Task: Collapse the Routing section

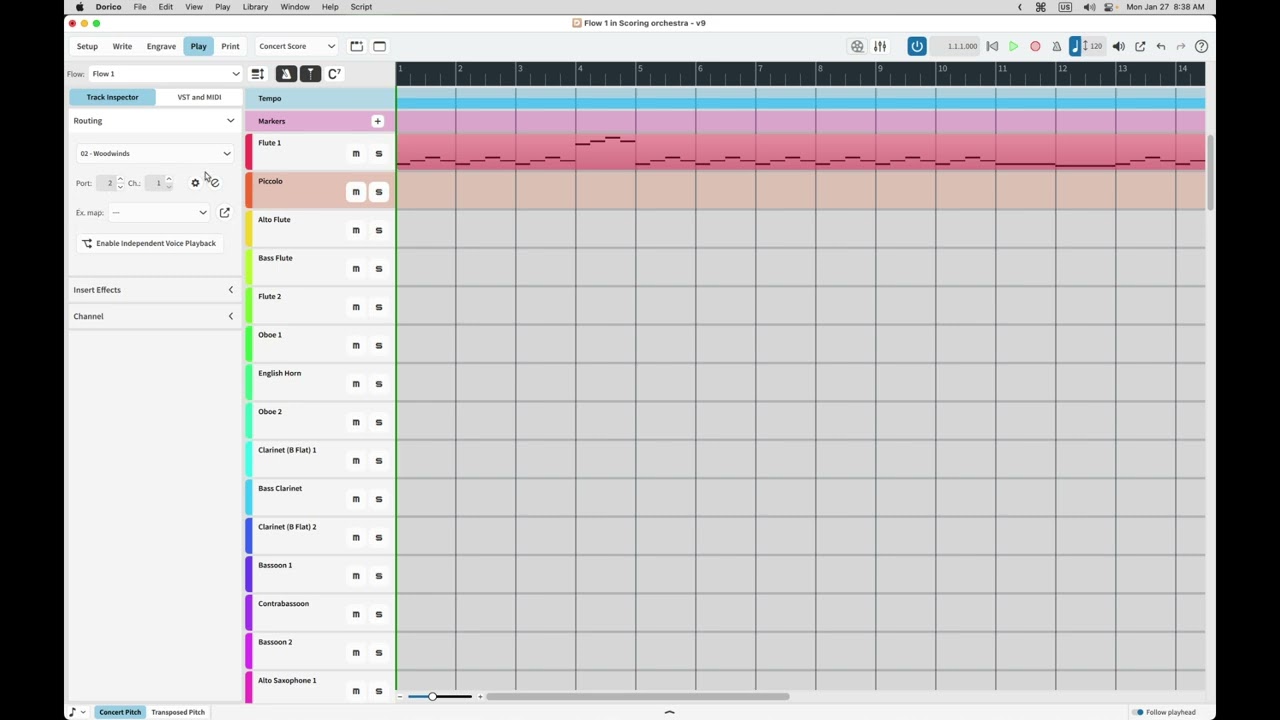Action: [x=153, y=121]
